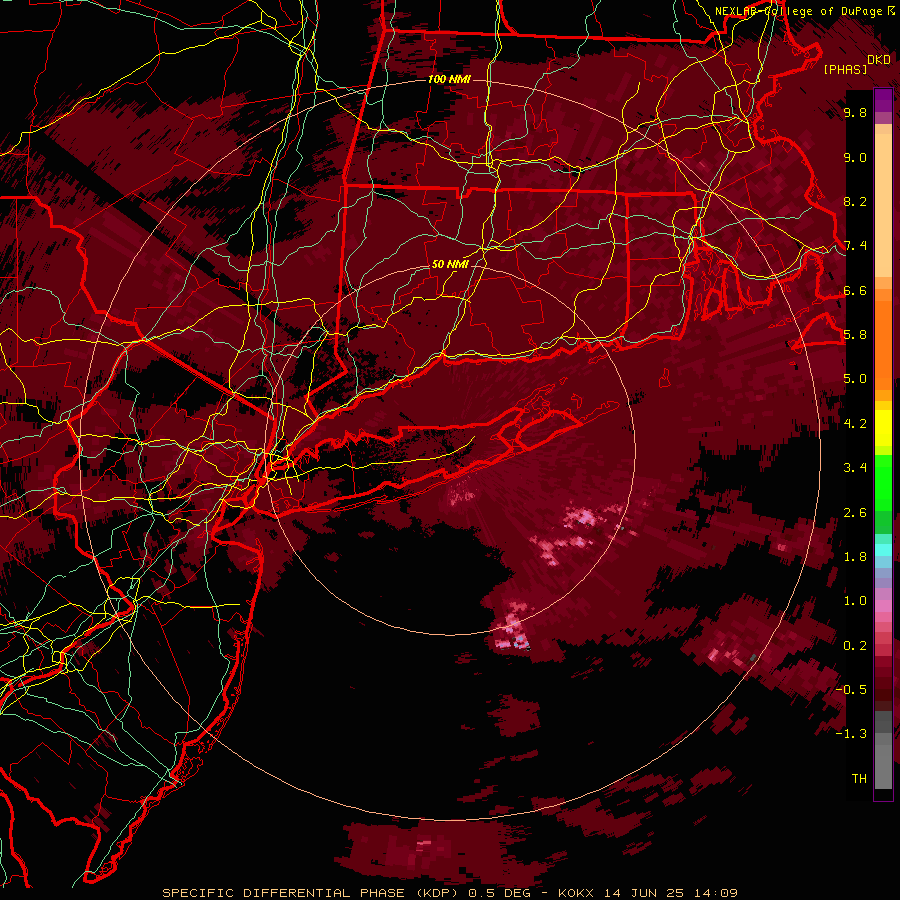This screenshot has height=900, width=900.
Task: Click the TH label on the color scale
Action: pos(859,778)
